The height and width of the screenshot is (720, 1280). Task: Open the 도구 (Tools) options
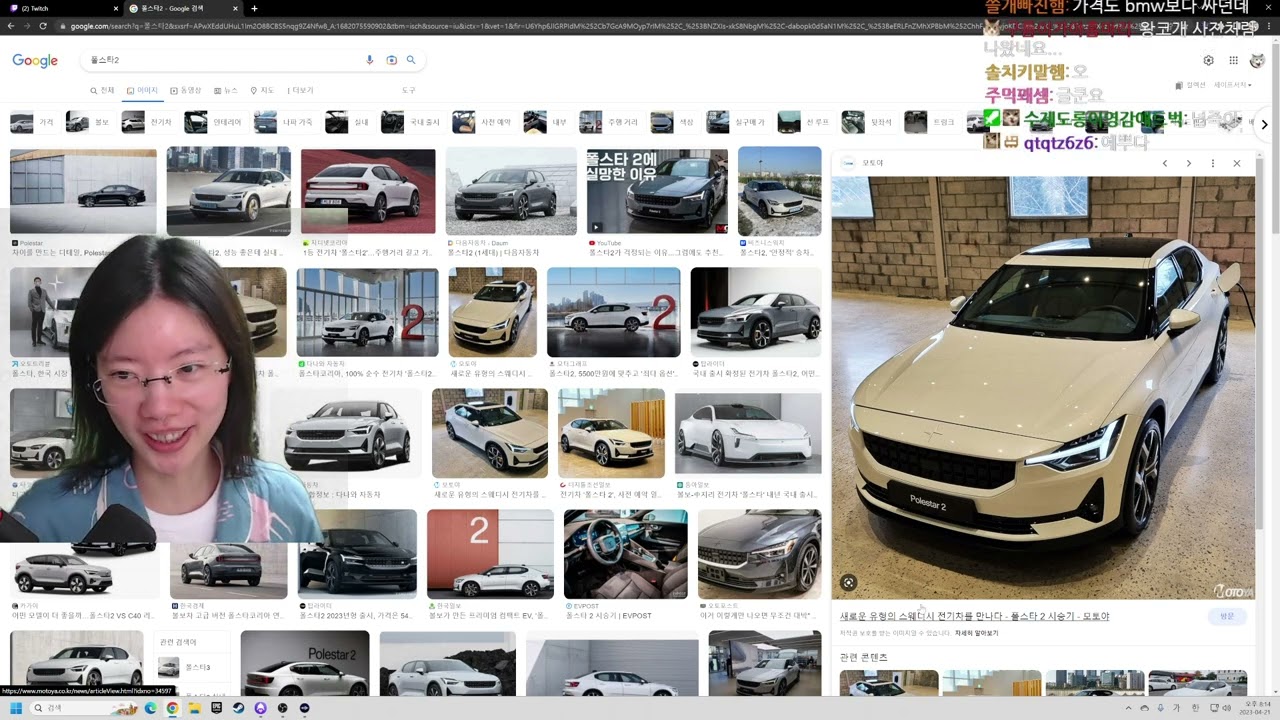(409, 90)
